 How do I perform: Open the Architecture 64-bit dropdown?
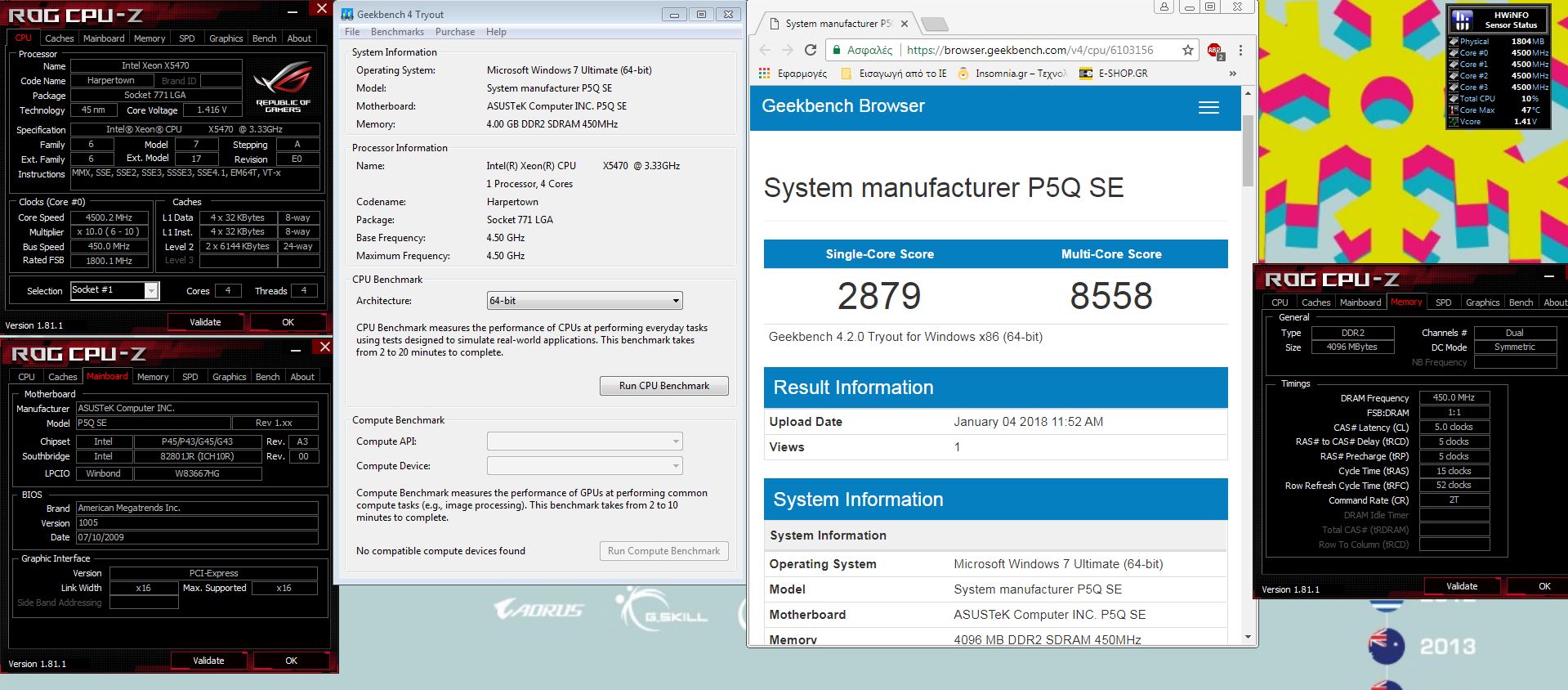584,301
